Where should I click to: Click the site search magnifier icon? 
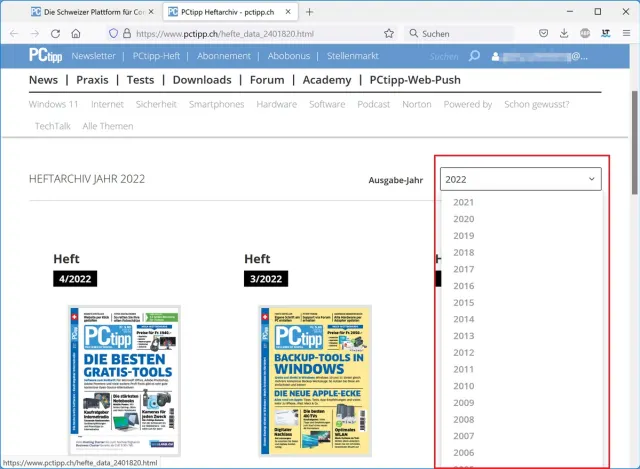click(x=475, y=56)
